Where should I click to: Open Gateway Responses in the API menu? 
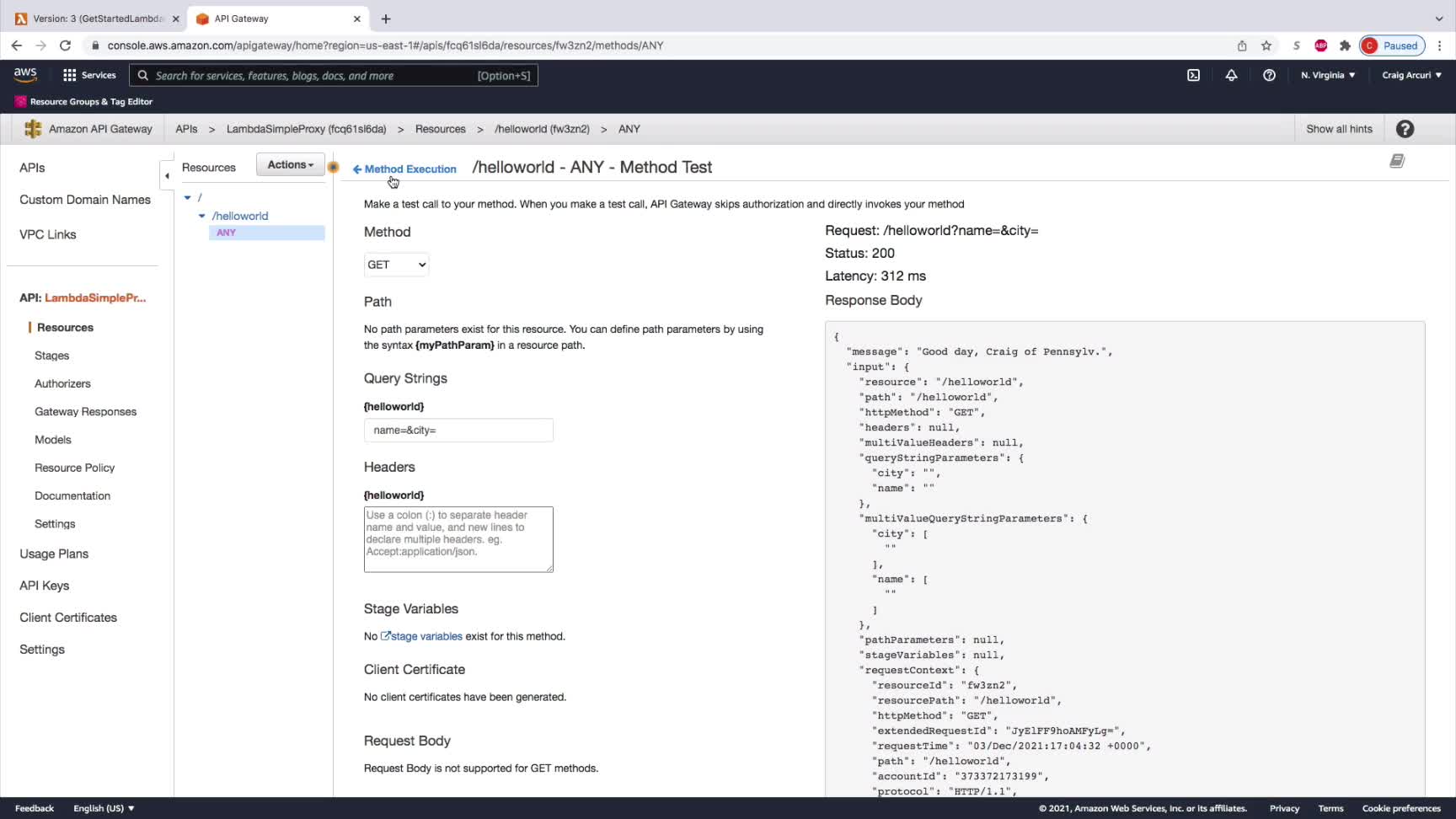[x=85, y=411]
